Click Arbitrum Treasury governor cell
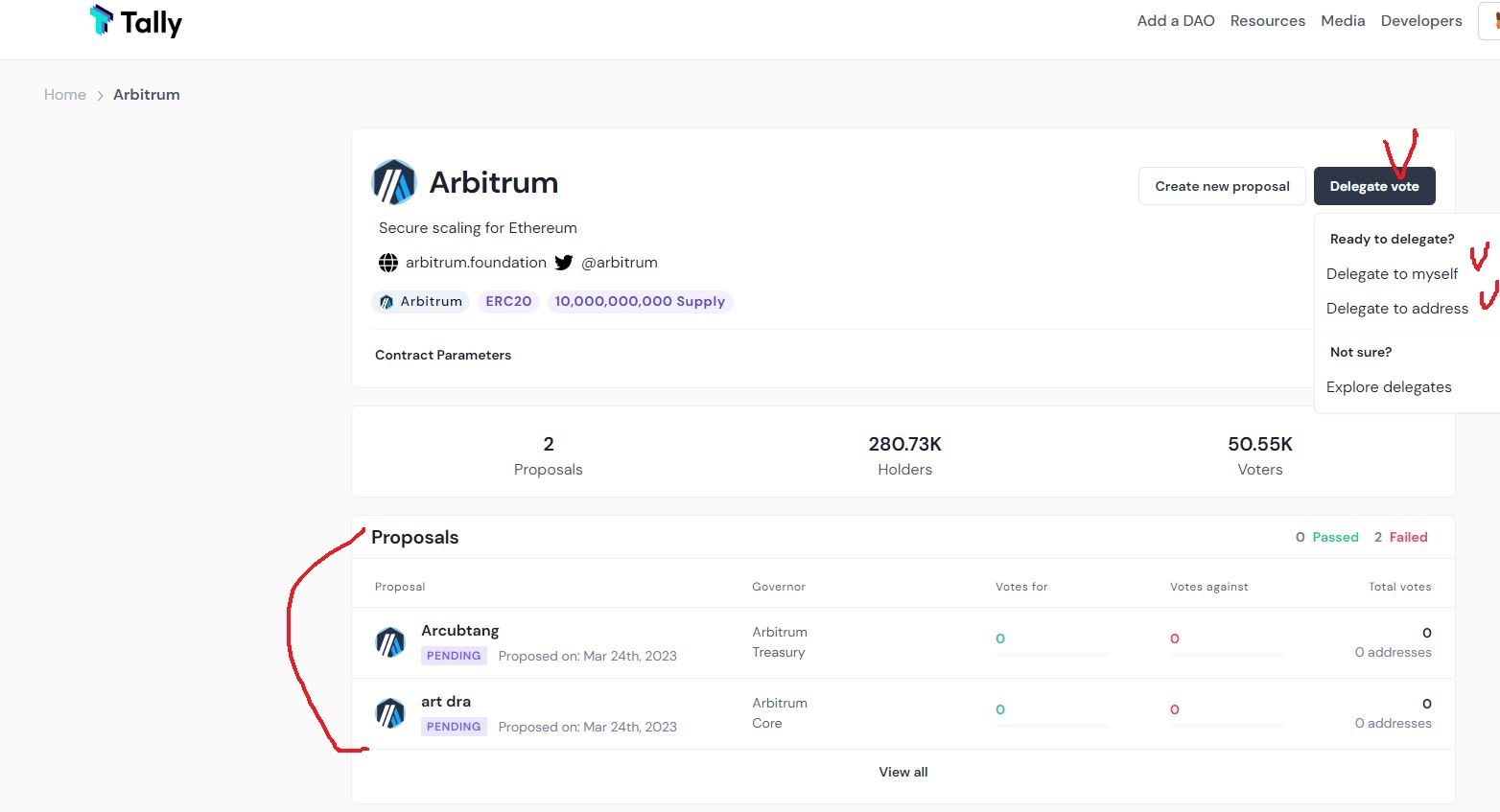Screen dimensions: 1500x812 pos(780,642)
